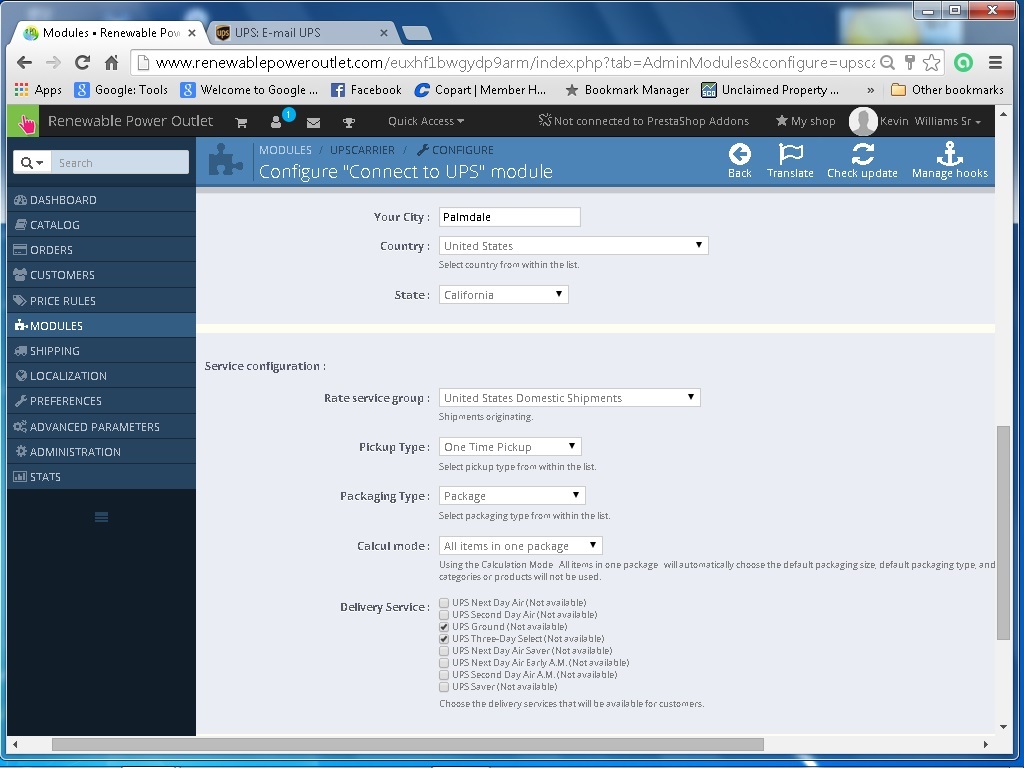
Task: Uncheck UPS Three-Day Select service
Action: point(444,639)
